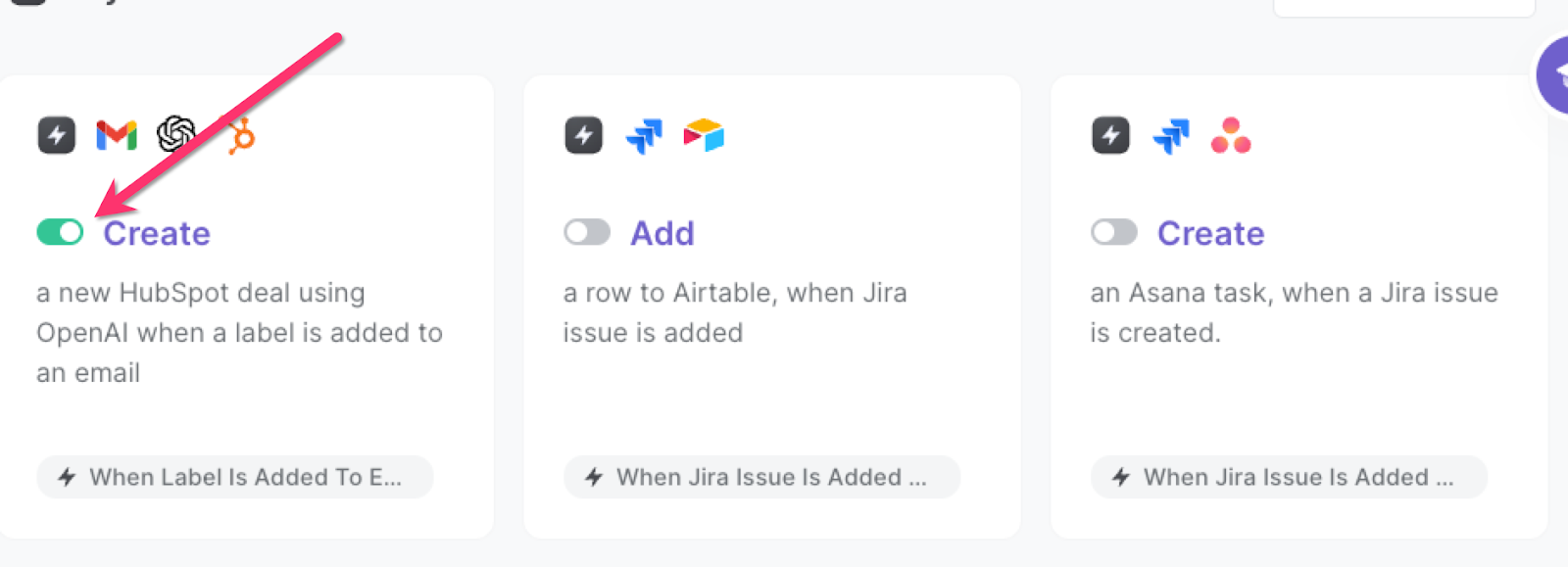Turn on the Asana task creation toggle

tap(1114, 233)
